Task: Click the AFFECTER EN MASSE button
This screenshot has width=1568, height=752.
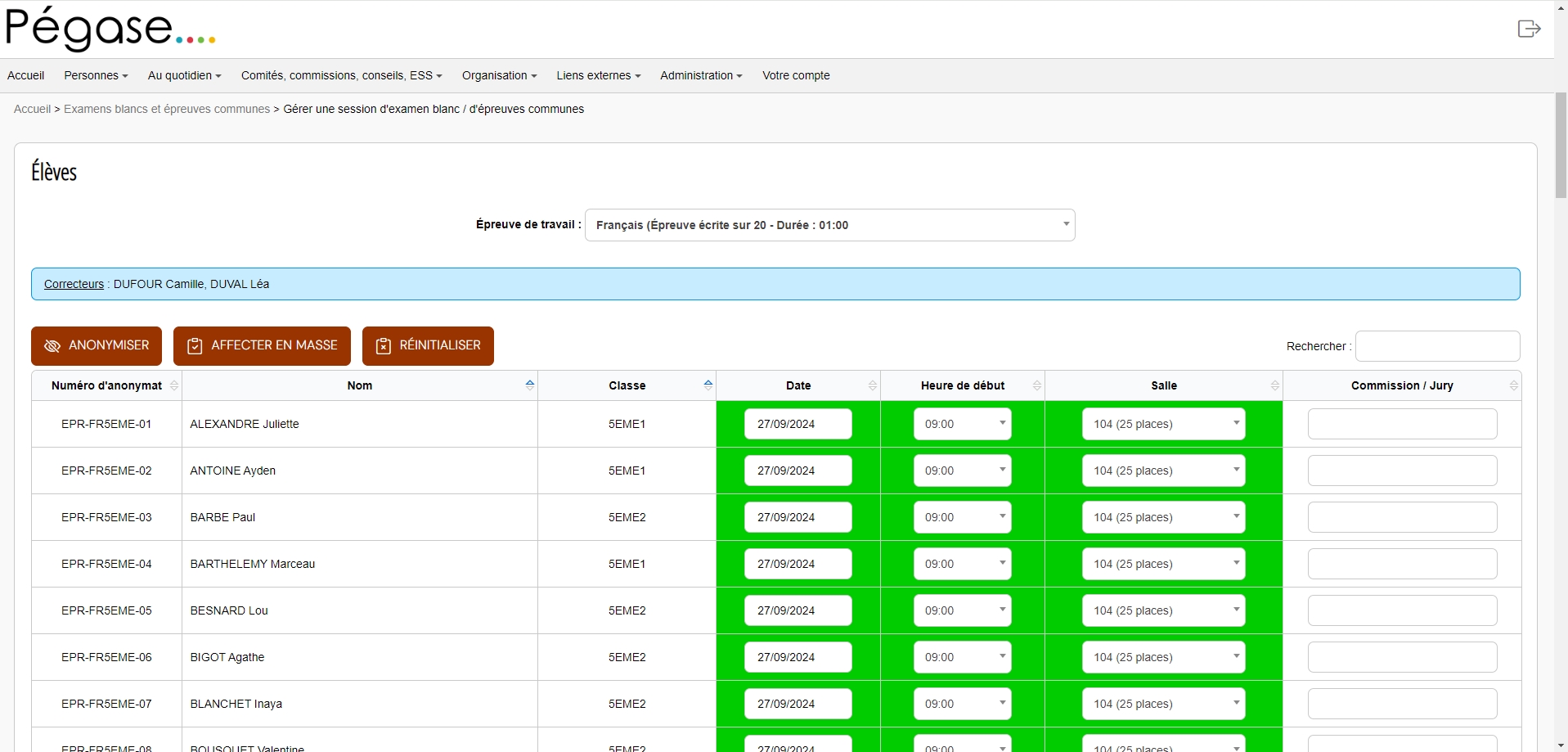Action: point(262,346)
